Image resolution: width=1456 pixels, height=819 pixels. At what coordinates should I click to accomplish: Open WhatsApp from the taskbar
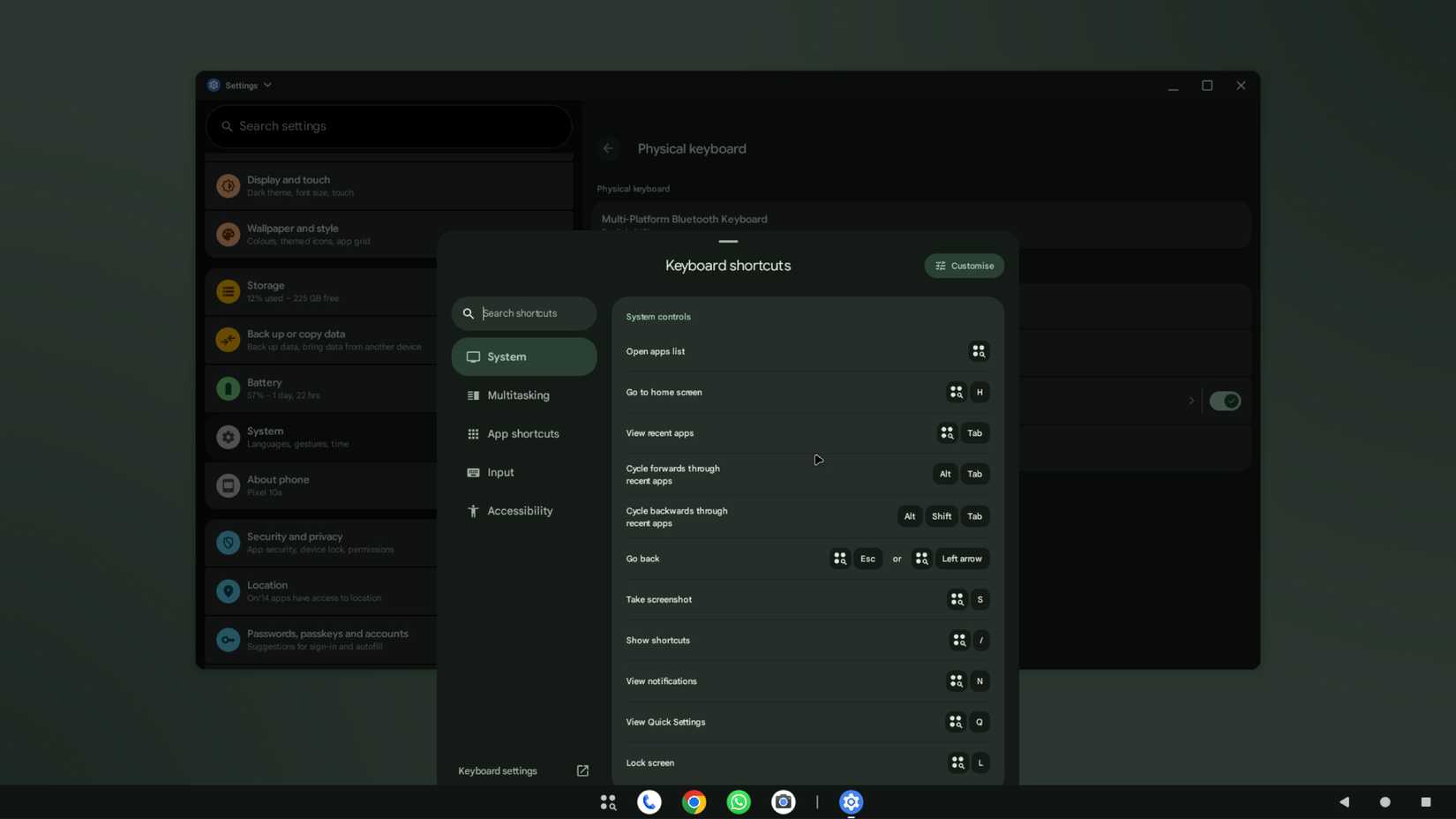[739, 801]
